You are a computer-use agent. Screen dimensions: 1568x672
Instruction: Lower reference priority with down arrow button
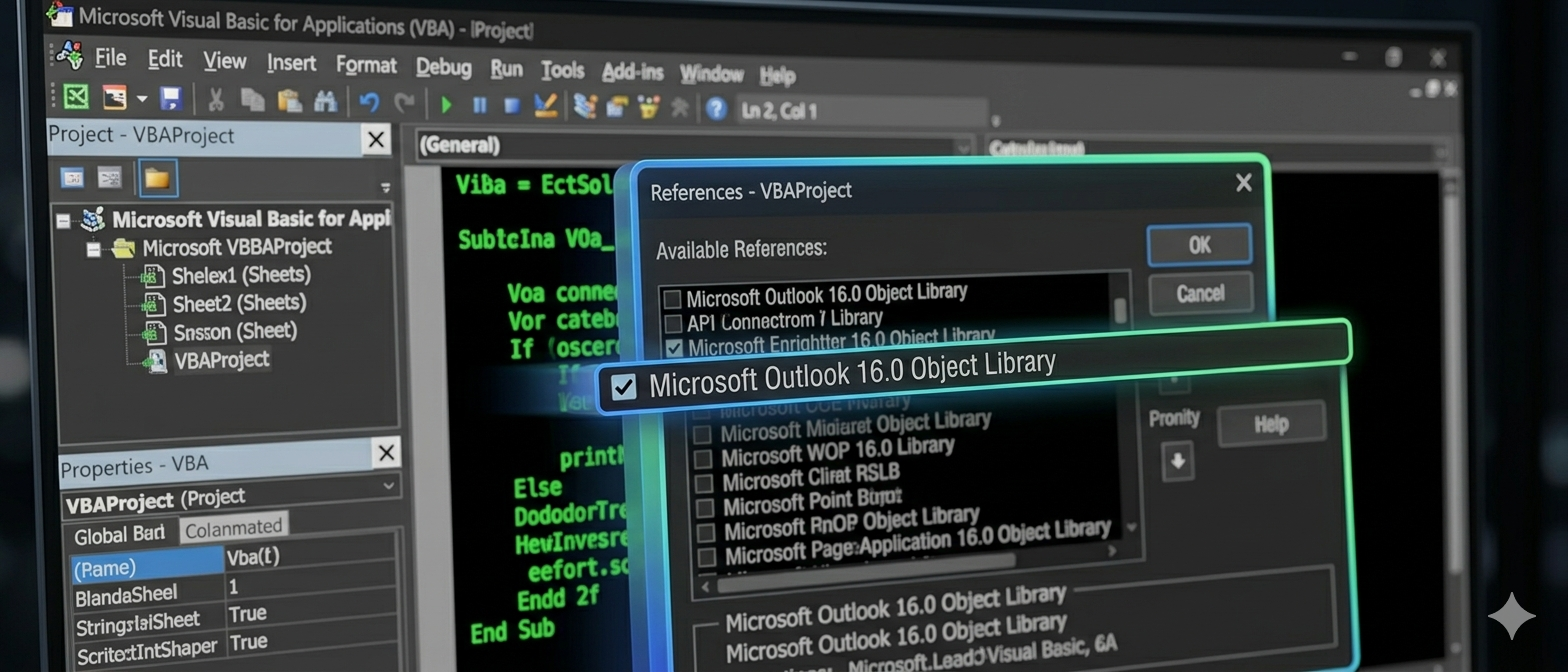click(1177, 461)
